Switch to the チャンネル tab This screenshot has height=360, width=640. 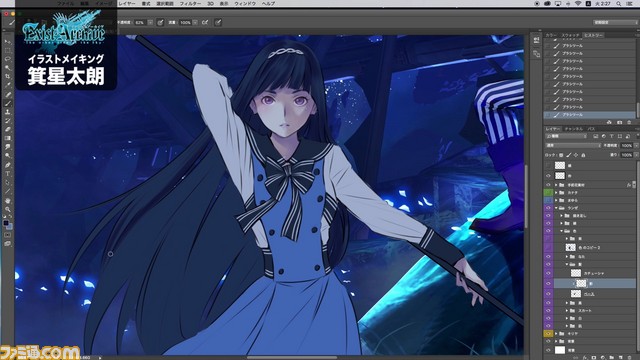click(x=574, y=129)
